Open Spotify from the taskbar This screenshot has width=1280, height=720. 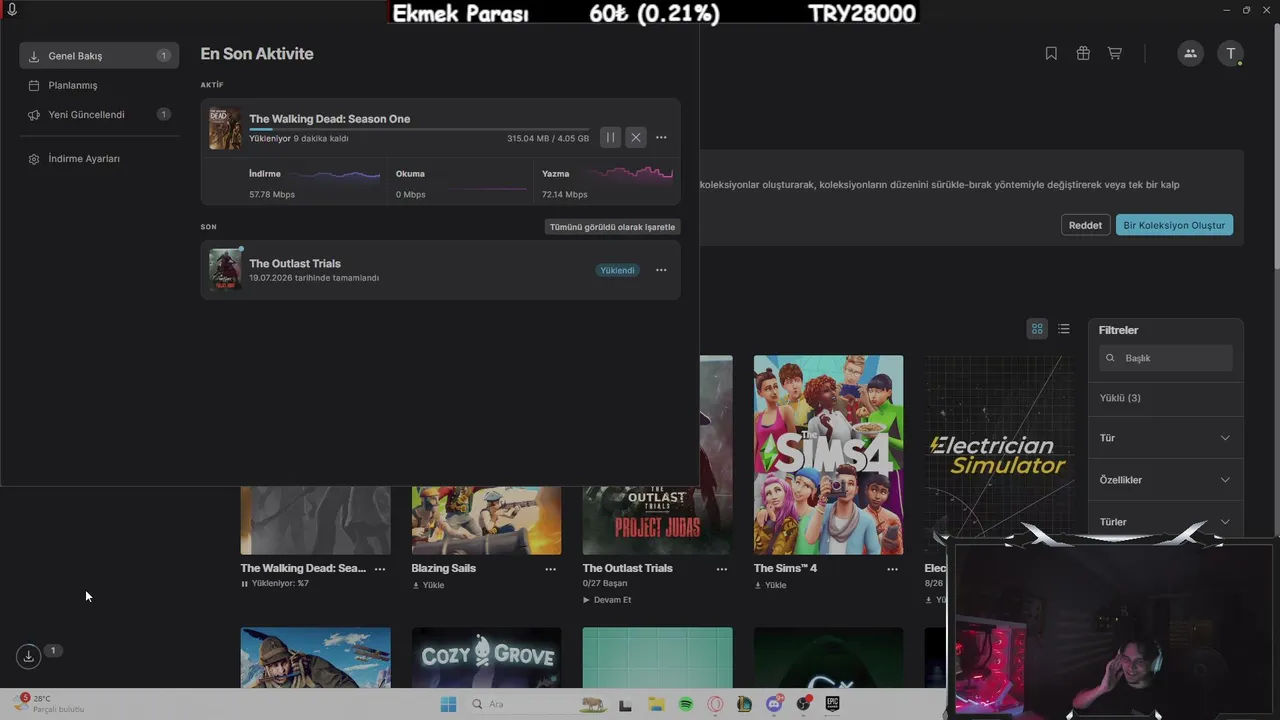click(686, 704)
